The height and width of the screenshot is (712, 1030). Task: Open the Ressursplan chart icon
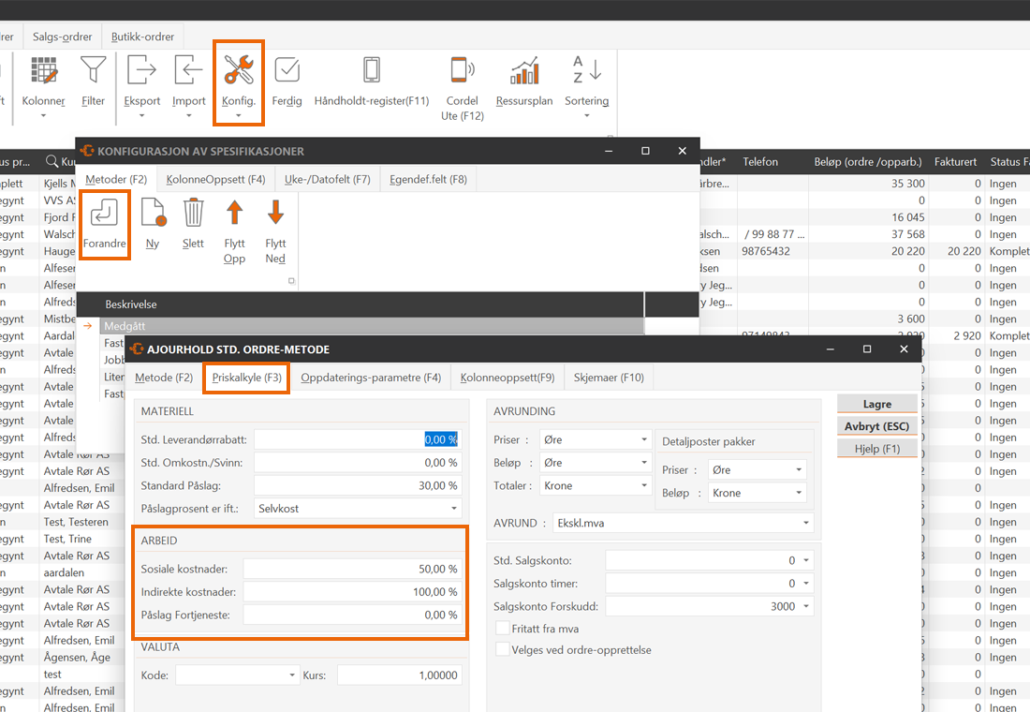[x=524, y=70]
